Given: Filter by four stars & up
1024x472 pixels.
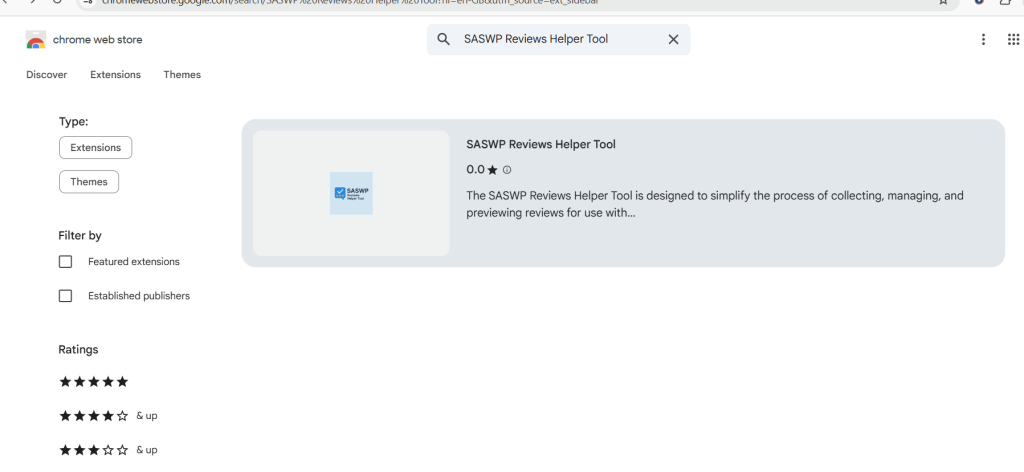Looking at the screenshot, I should pos(108,416).
